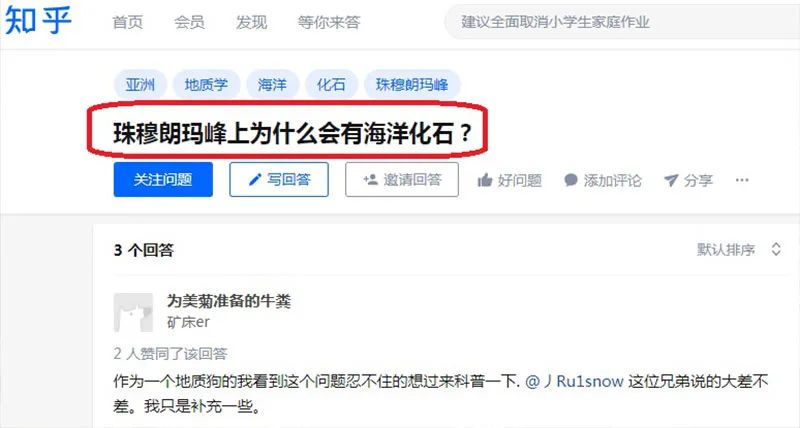Screen dimensions: 800x428
Task: Click the add-person icon in 邀请回答
Action: click(370, 180)
